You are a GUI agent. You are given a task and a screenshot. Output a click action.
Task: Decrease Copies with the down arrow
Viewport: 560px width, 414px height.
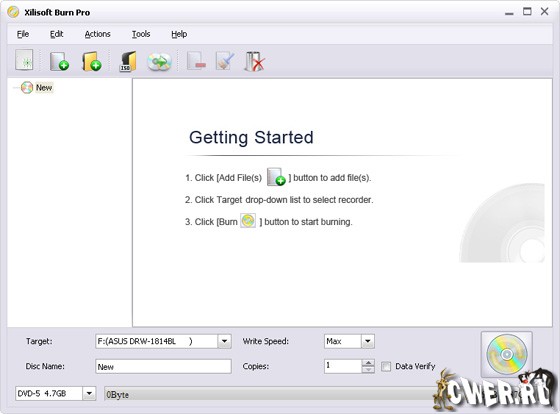pyautogui.click(x=368, y=370)
